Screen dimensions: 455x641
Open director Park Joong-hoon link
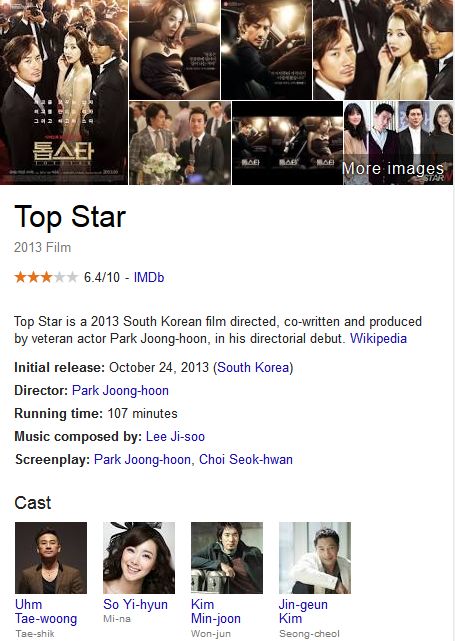[120, 390]
